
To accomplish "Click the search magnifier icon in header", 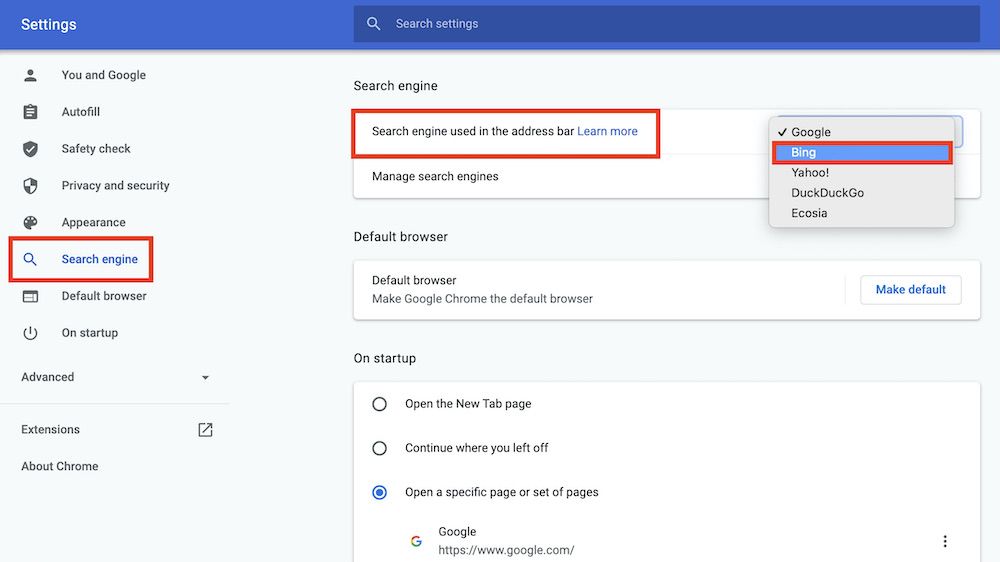I will (374, 24).
